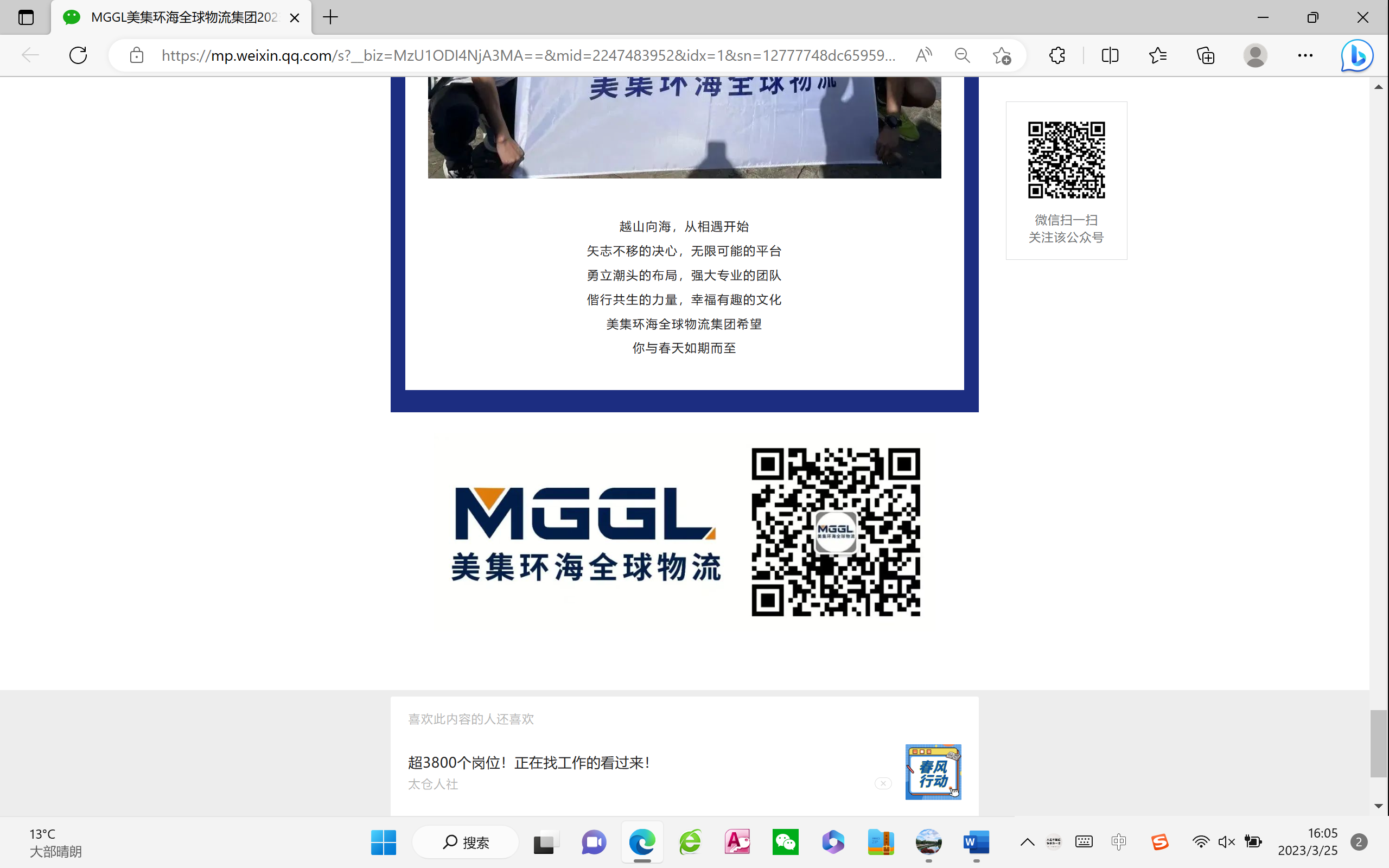The width and height of the screenshot is (1389, 868).
Task: Open the Collections icon
Action: tap(1205, 55)
